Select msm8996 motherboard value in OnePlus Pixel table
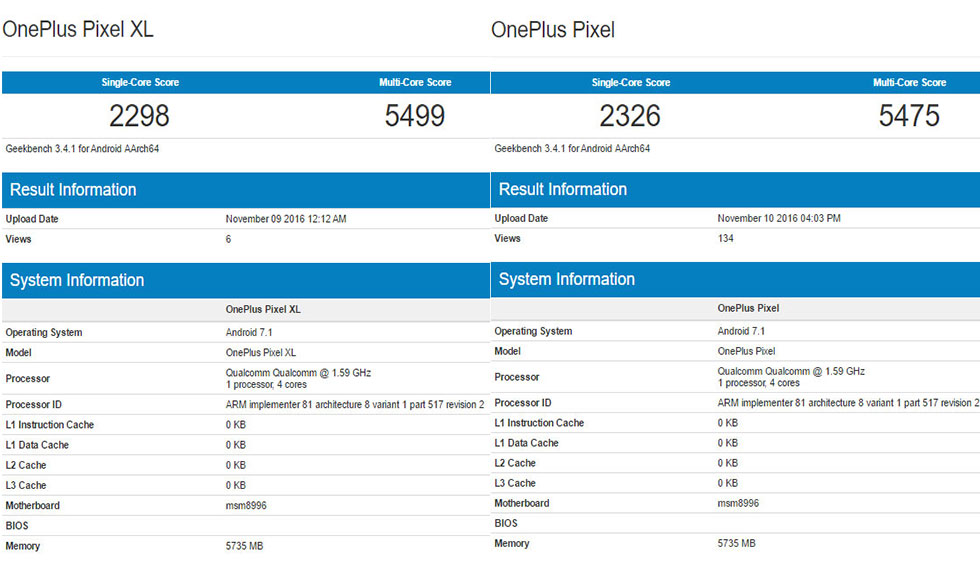Viewport: 980px width, 584px height. (x=738, y=503)
